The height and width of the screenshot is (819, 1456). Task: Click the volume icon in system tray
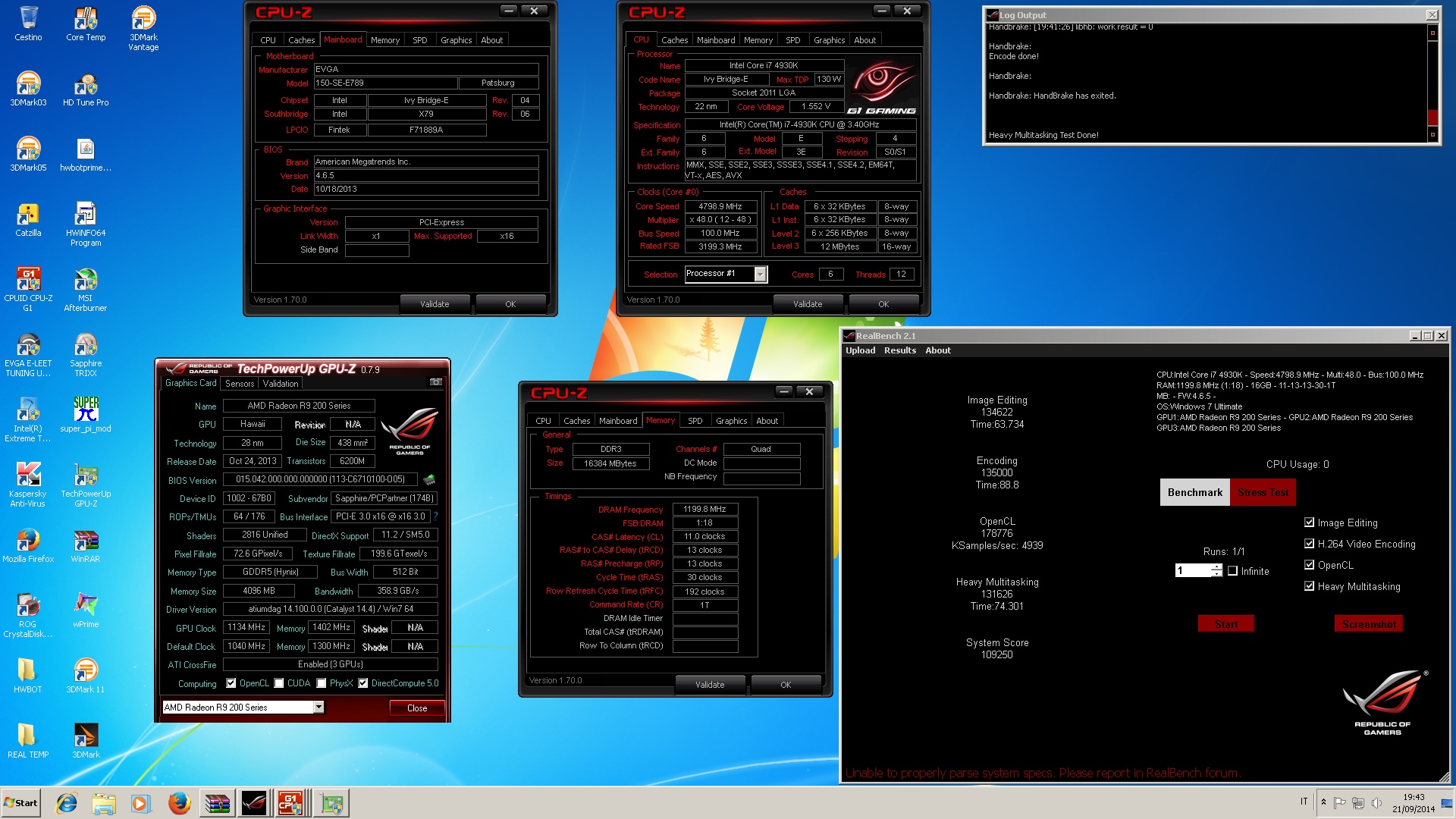pos(1376,802)
